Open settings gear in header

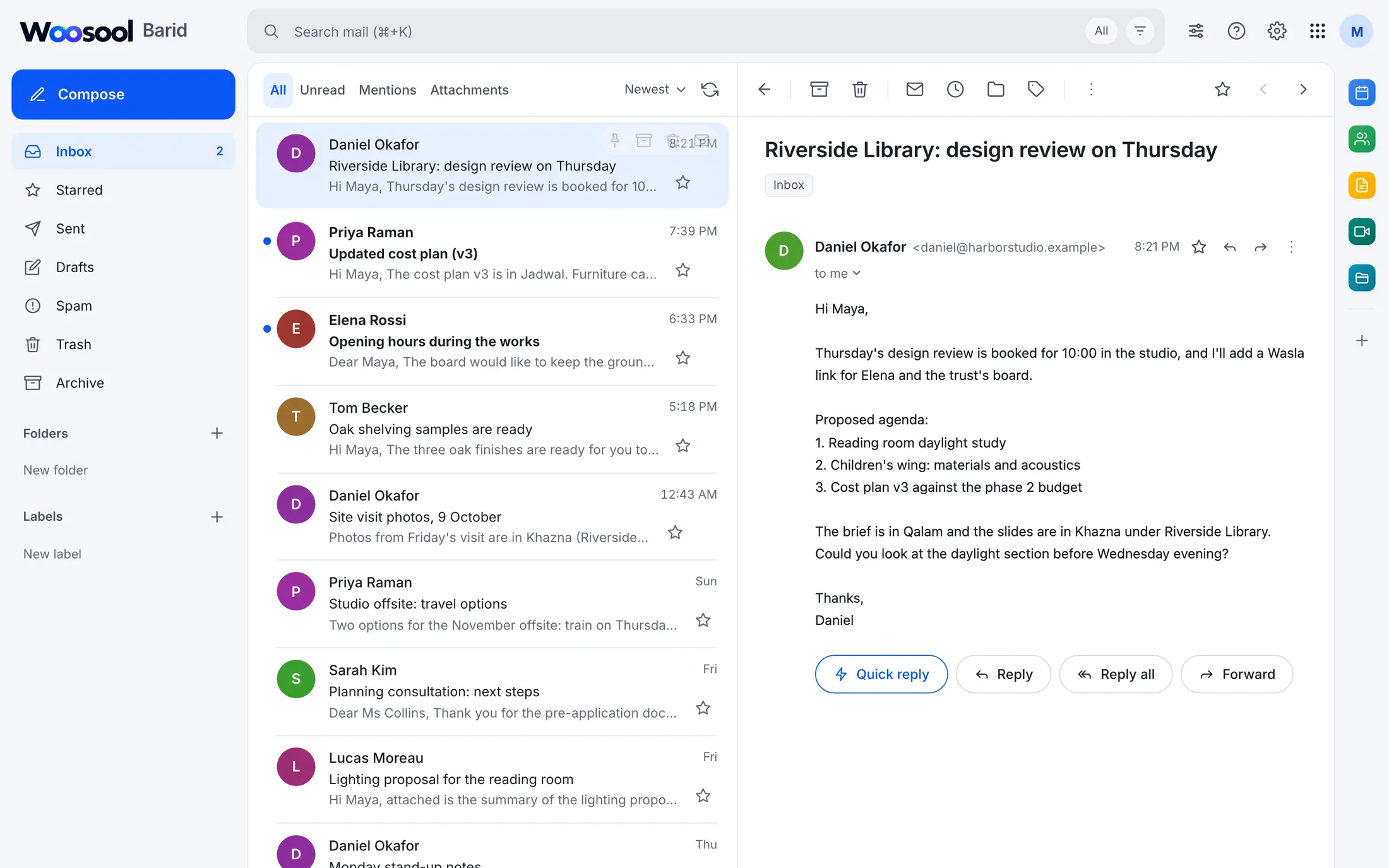[x=1276, y=31]
